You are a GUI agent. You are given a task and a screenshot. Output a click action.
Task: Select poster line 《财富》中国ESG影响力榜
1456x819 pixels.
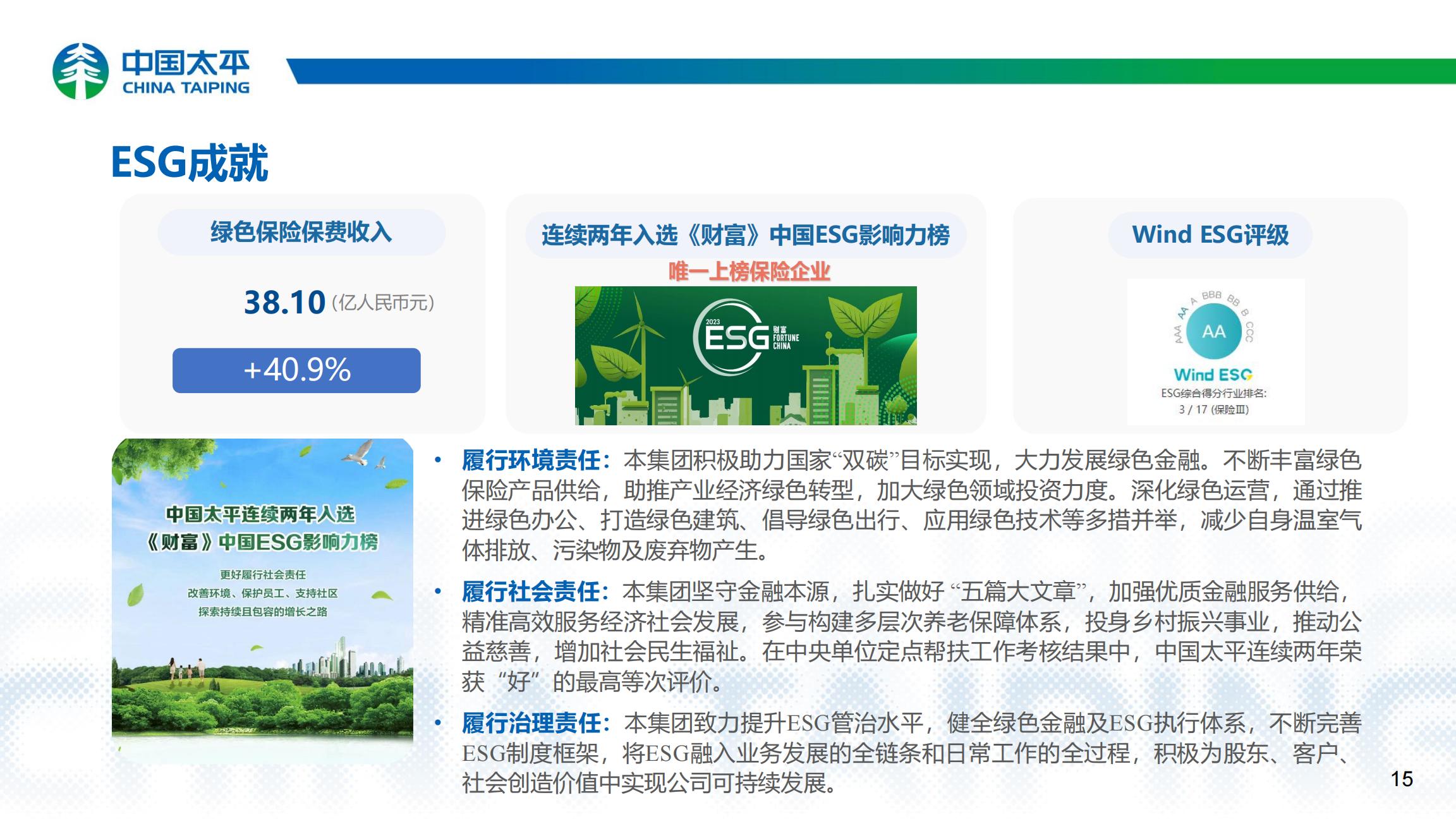[262, 542]
